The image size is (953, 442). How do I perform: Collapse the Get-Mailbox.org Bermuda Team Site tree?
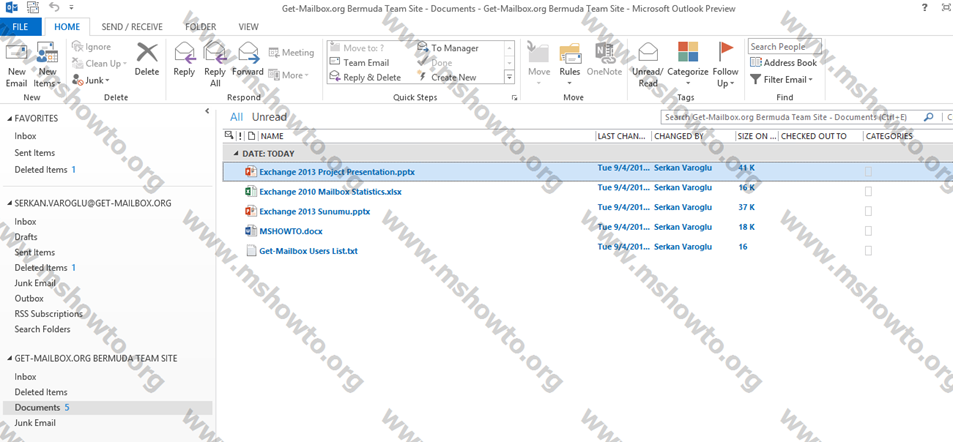click(9, 359)
